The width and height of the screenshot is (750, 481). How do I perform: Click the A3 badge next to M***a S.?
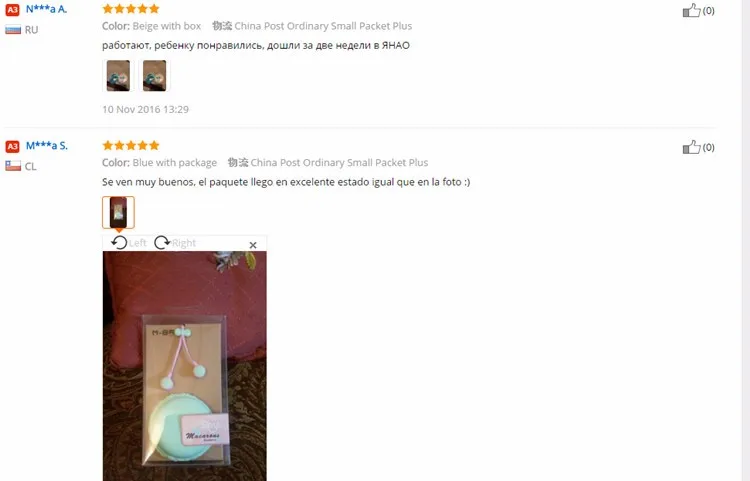tap(12, 146)
